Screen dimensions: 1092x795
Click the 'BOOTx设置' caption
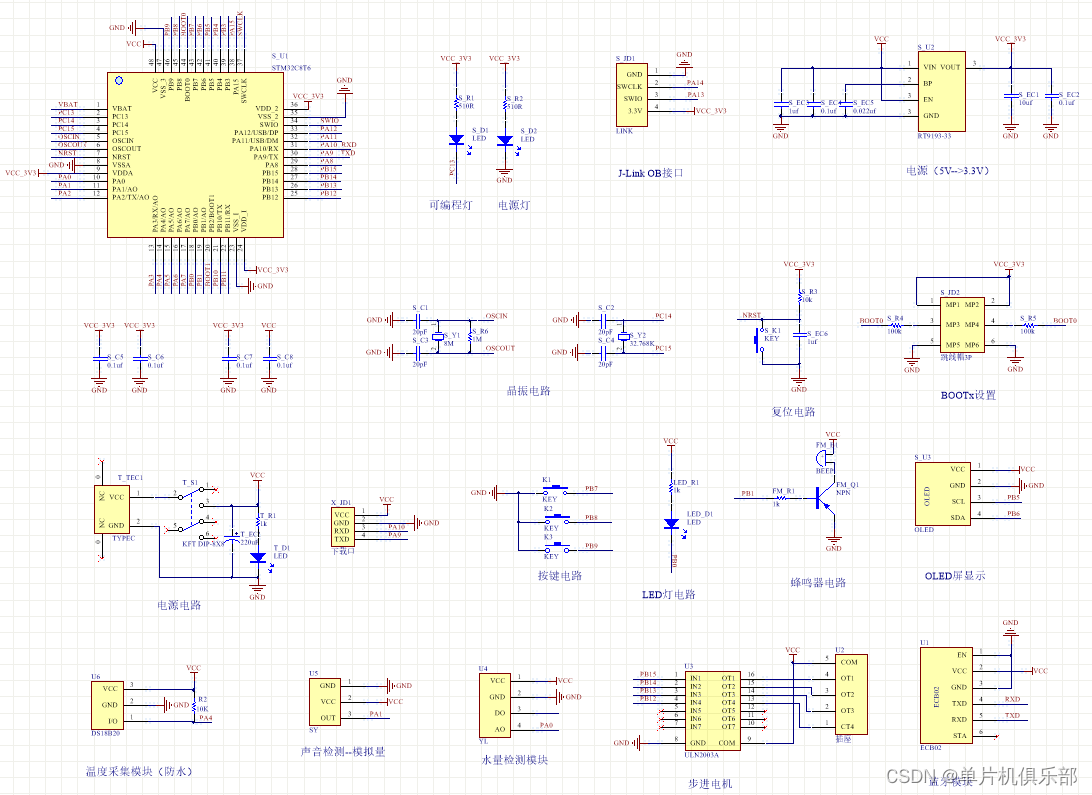[968, 395]
